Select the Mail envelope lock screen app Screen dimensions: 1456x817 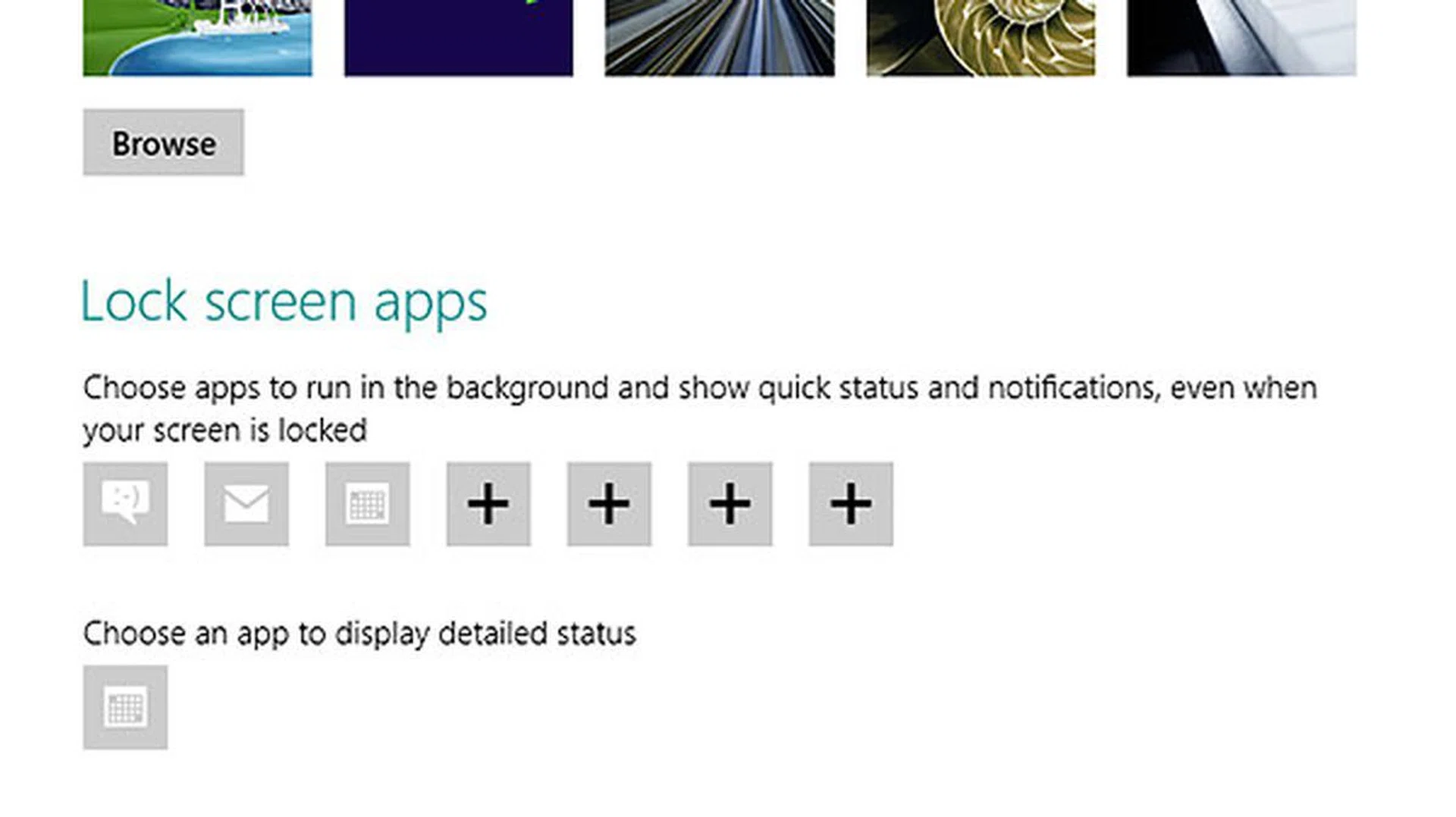[246, 504]
